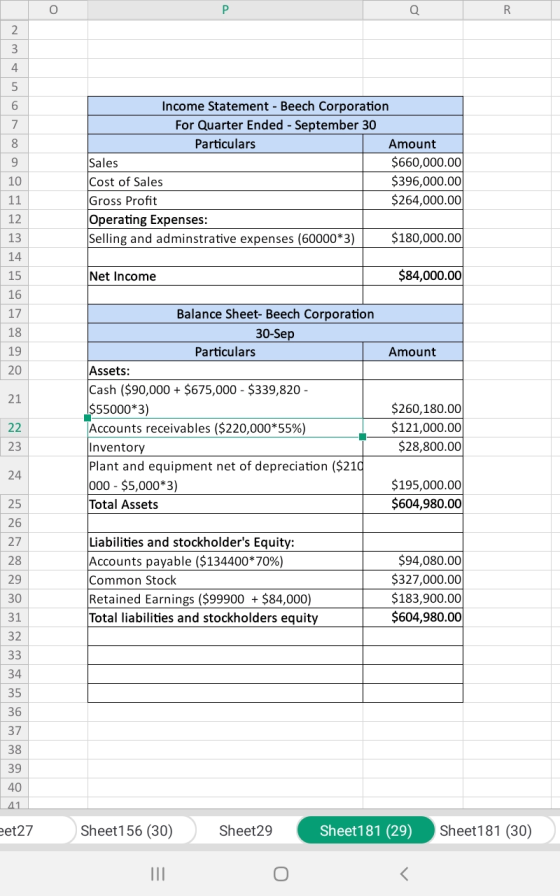Select the Income Statement - Beech Corporation title
Screen dimensions: 560x896
pos(275,106)
